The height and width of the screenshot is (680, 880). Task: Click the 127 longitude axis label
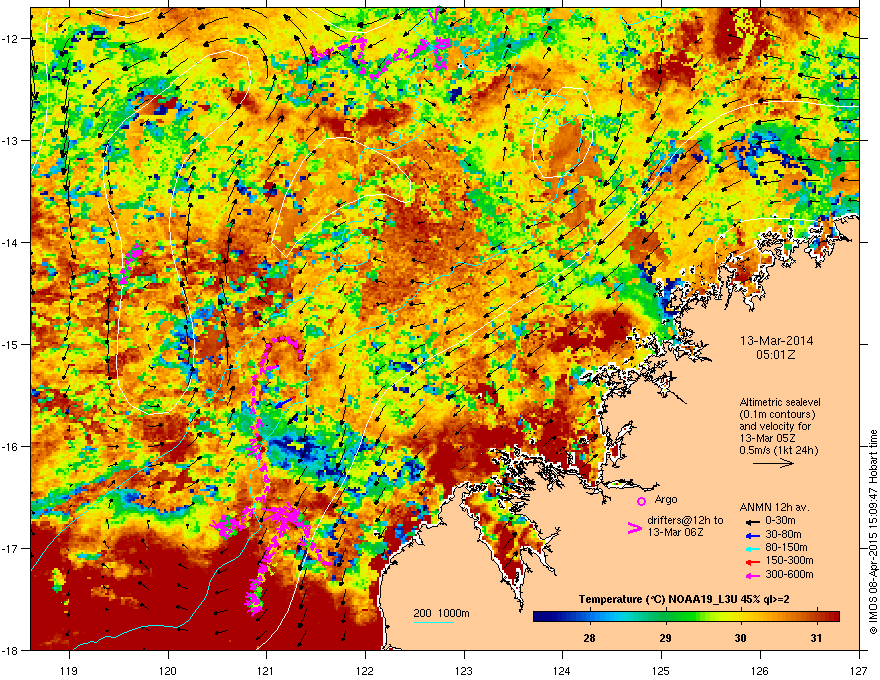click(x=859, y=670)
